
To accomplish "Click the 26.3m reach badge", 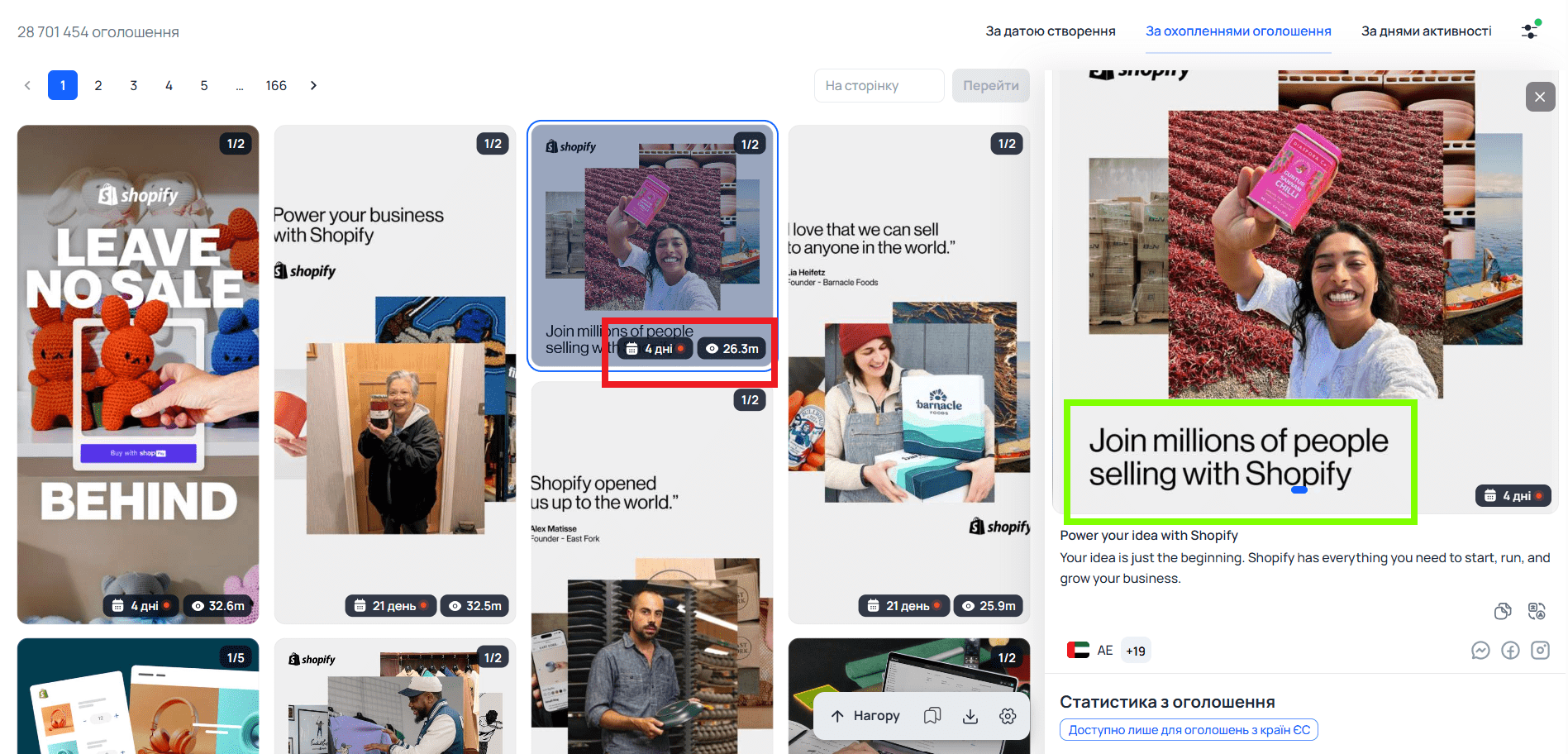I will (732, 349).
